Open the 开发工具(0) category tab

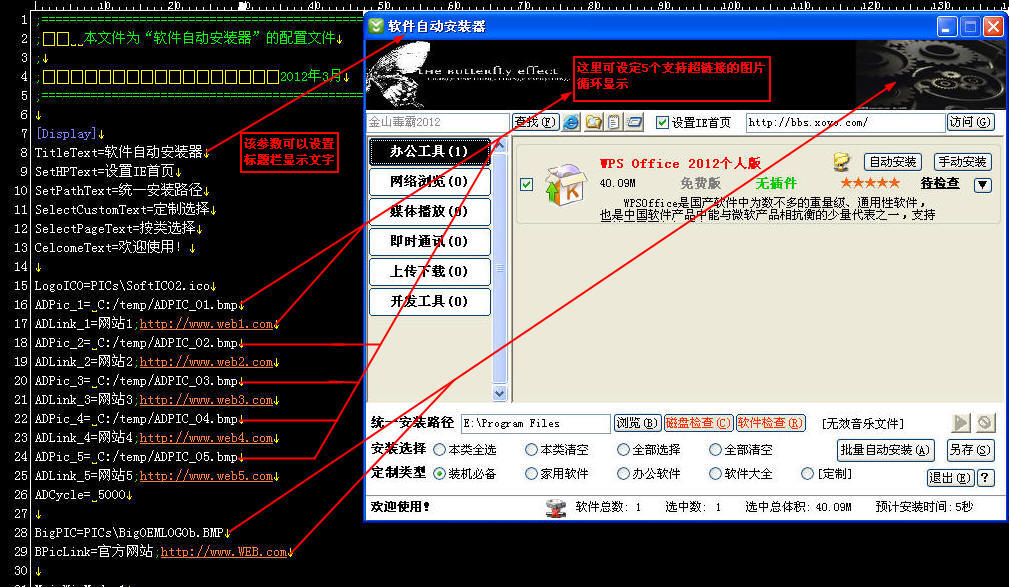(x=429, y=301)
